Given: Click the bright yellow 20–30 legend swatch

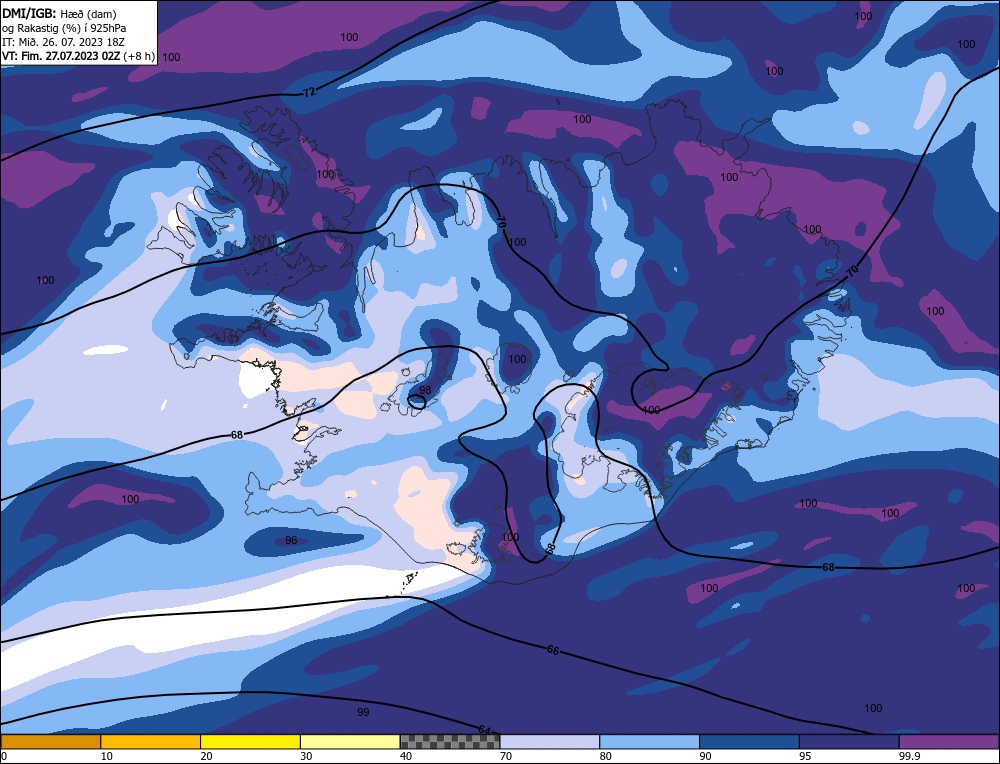Looking at the screenshot, I should (x=250, y=741).
